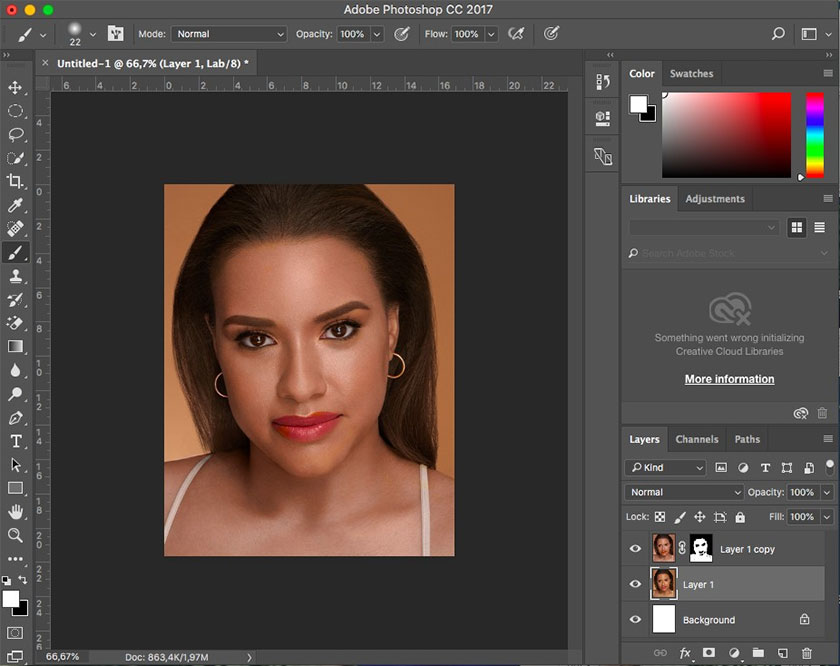Open the brush Mode dropdown
The height and width of the screenshot is (666, 840).
tap(229, 34)
